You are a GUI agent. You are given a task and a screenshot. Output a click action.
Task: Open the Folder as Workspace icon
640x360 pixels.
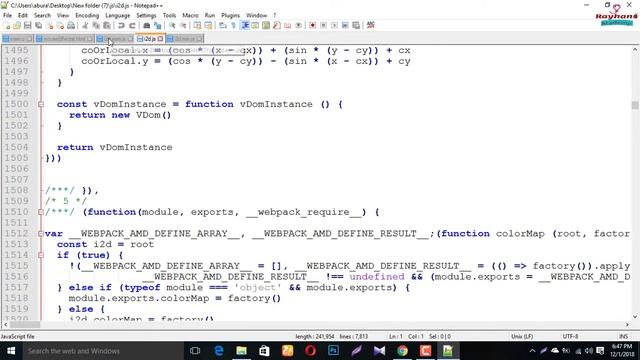click(x=287, y=25)
